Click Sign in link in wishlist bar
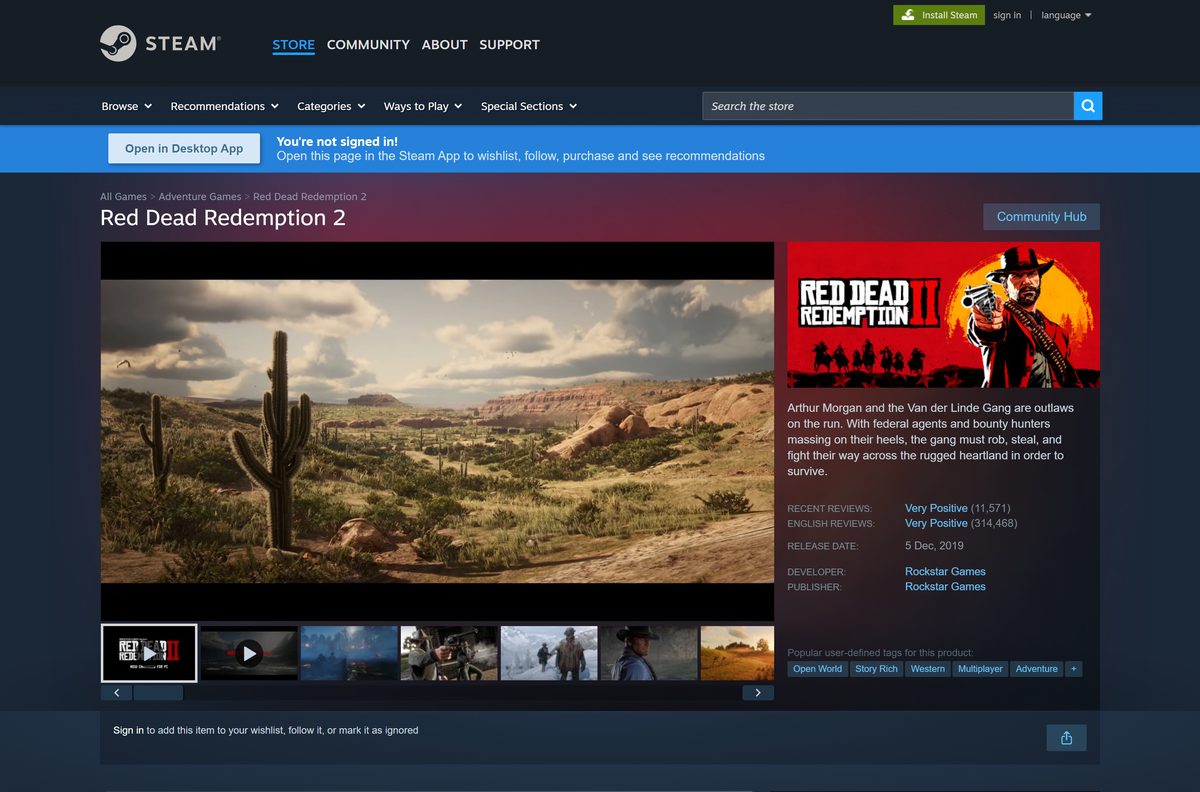1200x792 pixels. [x=128, y=730]
